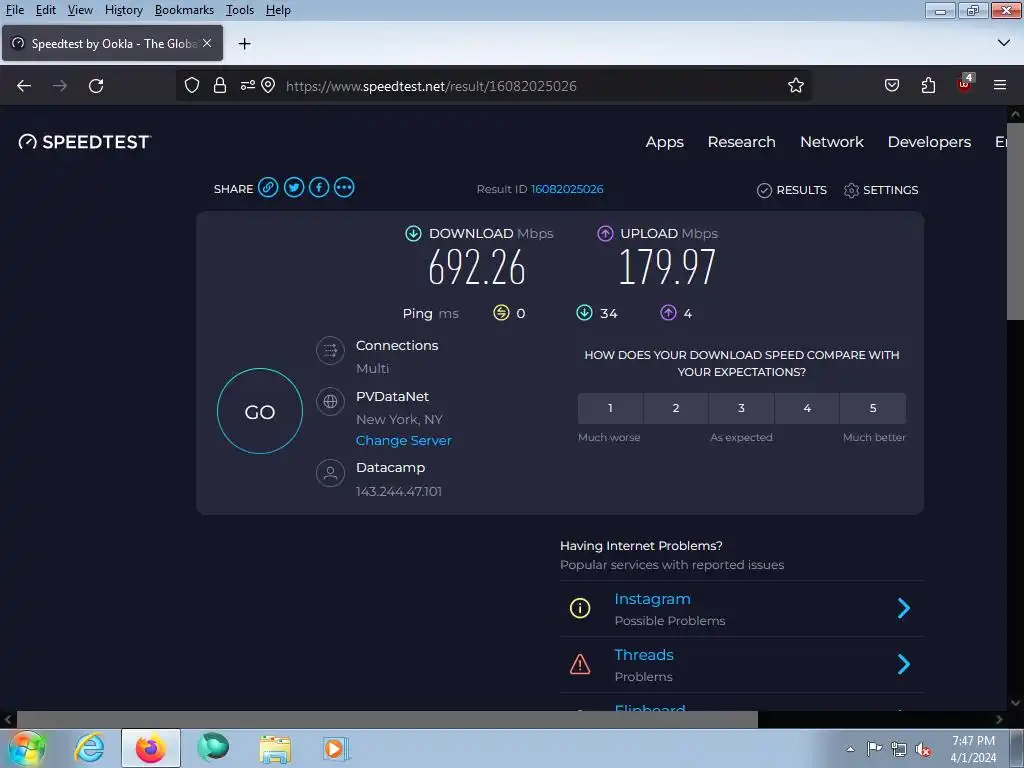Rate download speed as 5
Viewport: 1024px width, 768px height.
[873, 408]
